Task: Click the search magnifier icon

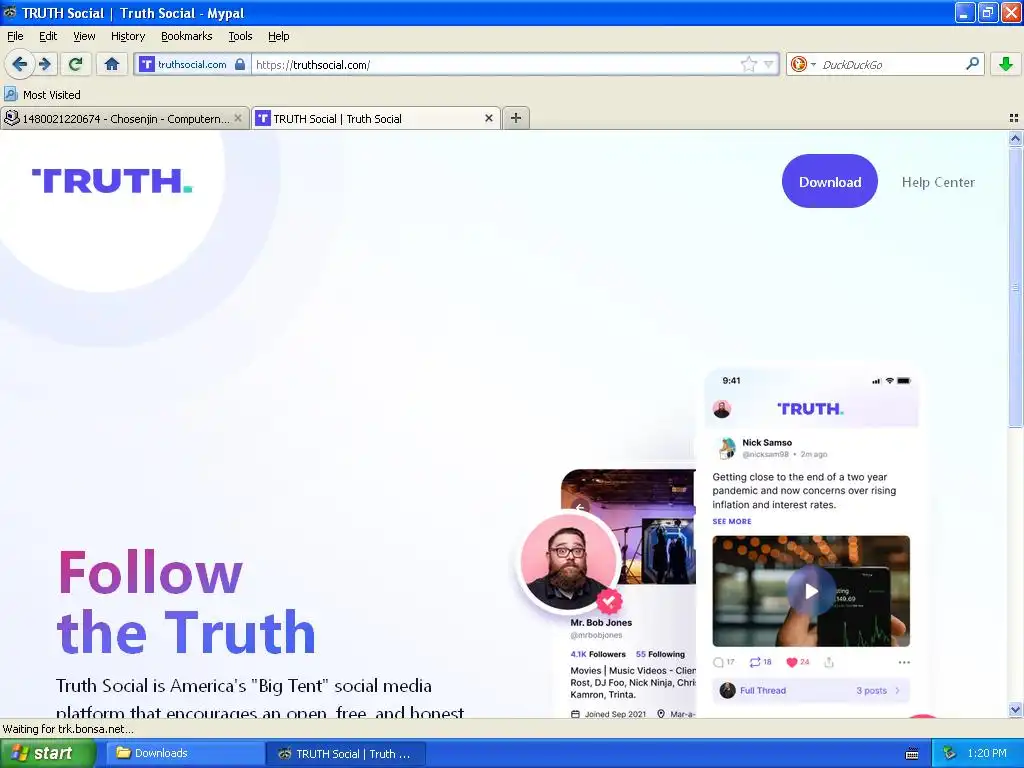Action: pos(972,64)
